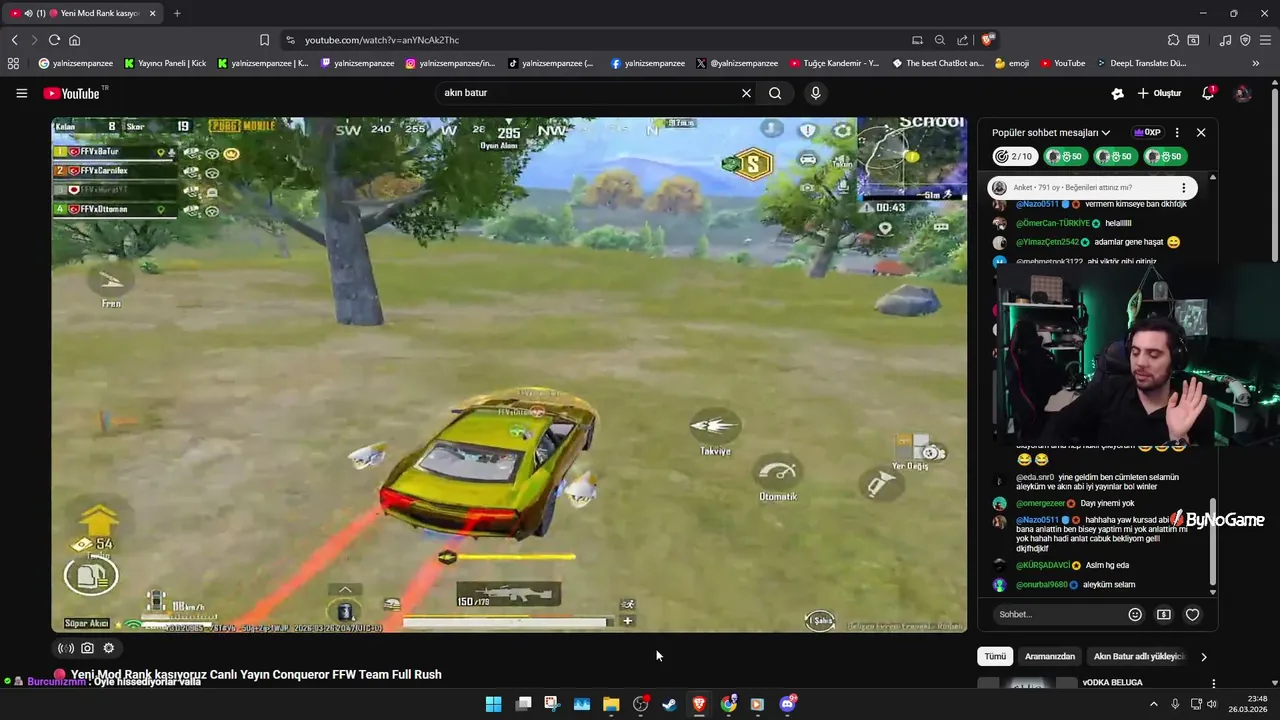Open the apps grid in bookmarks bar
This screenshot has width=1280, height=720.
[x=13, y=63]
